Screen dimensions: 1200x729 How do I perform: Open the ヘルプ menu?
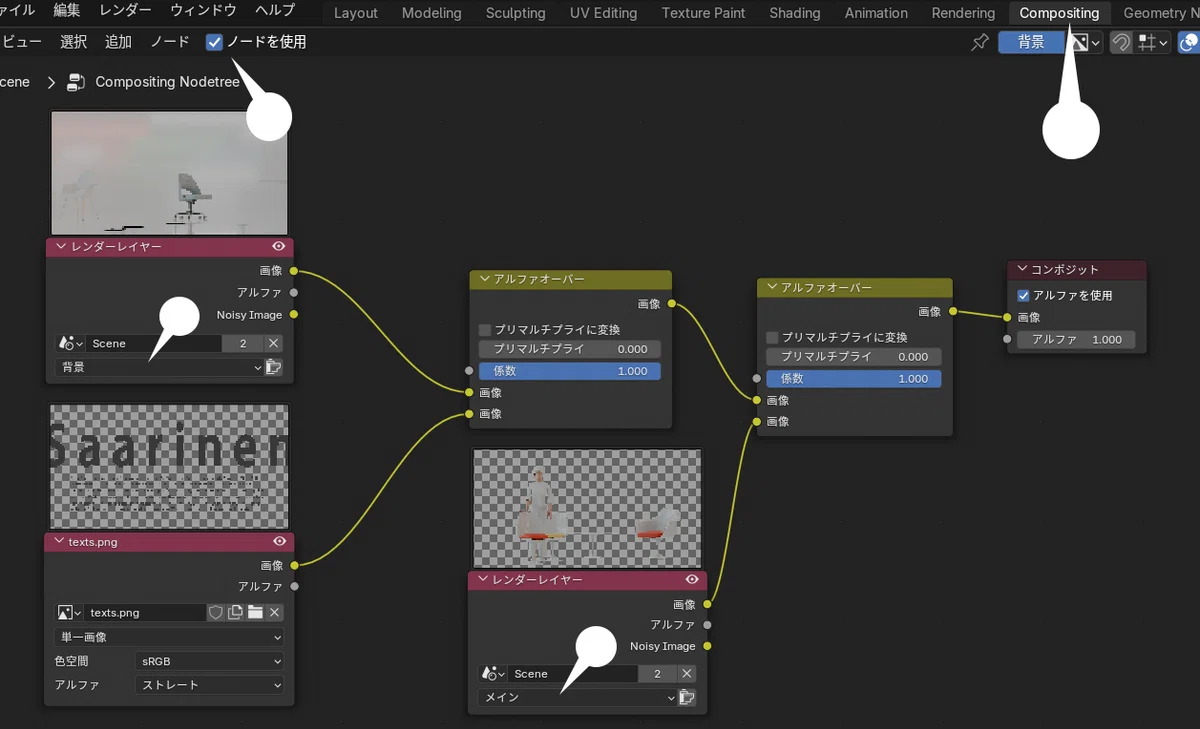tap(275, 11)
